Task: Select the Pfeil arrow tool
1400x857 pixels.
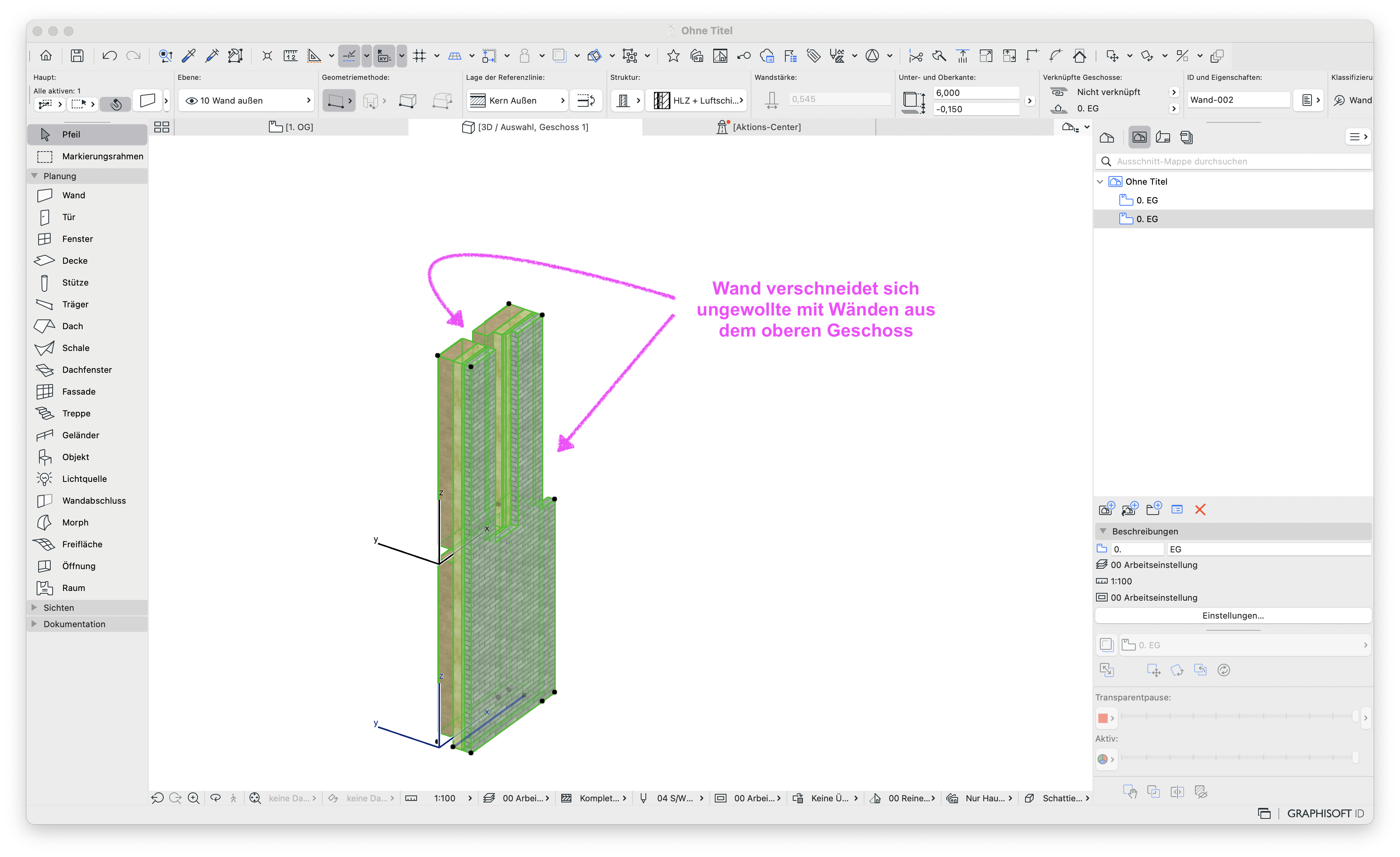Action: click(x=87, y=134)
